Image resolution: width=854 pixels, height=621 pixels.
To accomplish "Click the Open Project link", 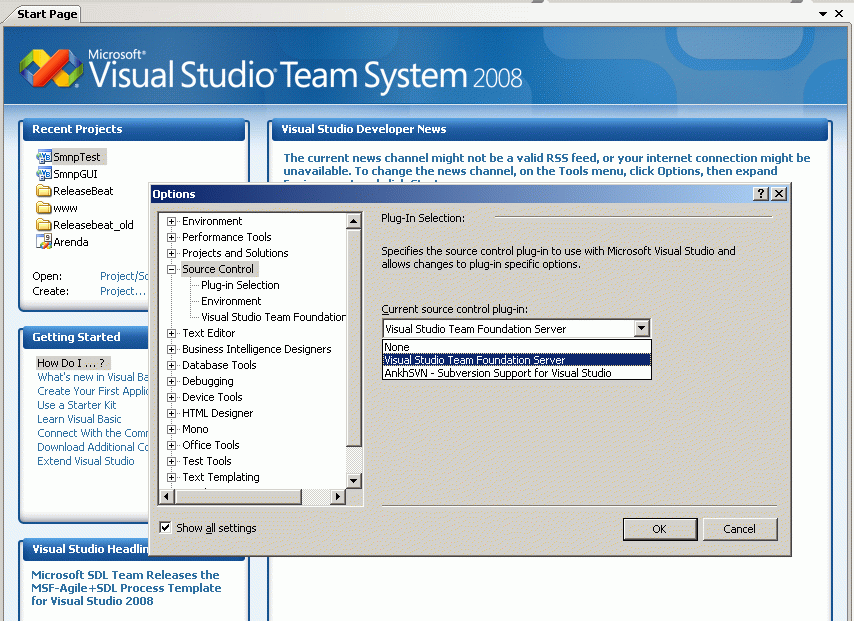I will pos(124,276).
